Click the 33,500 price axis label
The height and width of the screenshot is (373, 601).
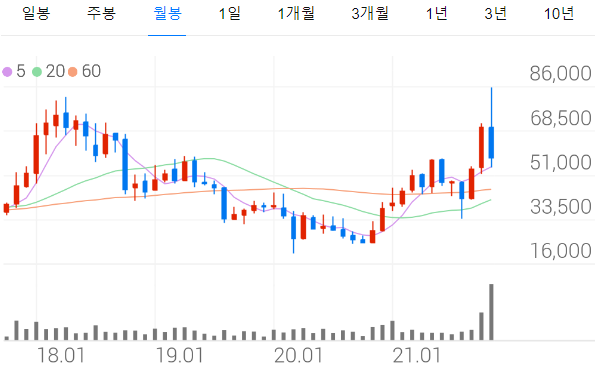point(561,207)
